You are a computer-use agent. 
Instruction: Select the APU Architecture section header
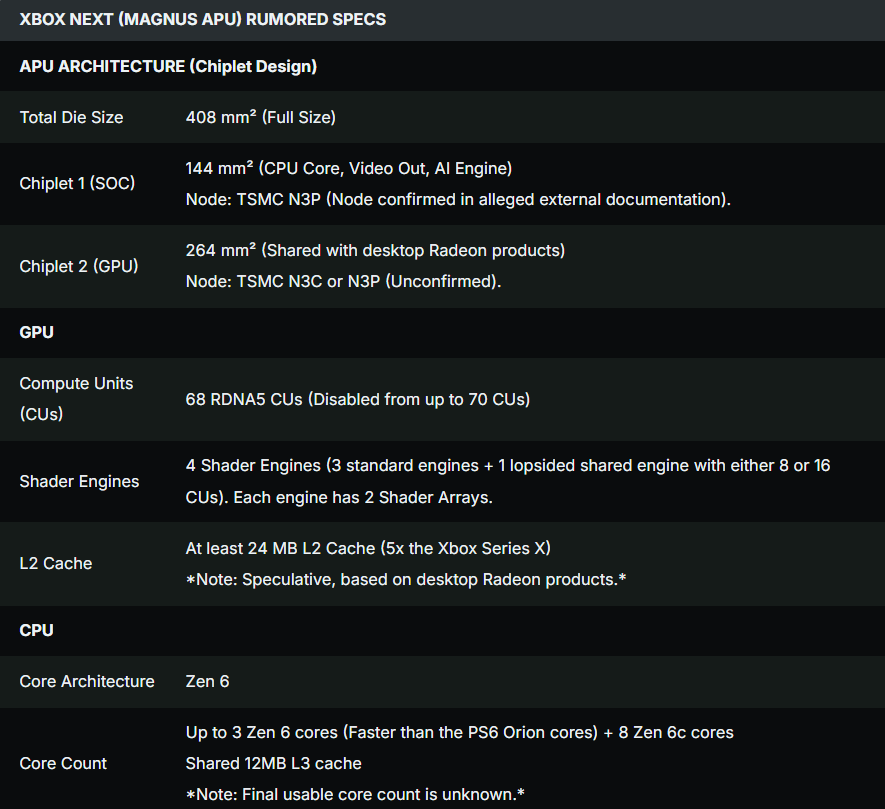[168, 67]
